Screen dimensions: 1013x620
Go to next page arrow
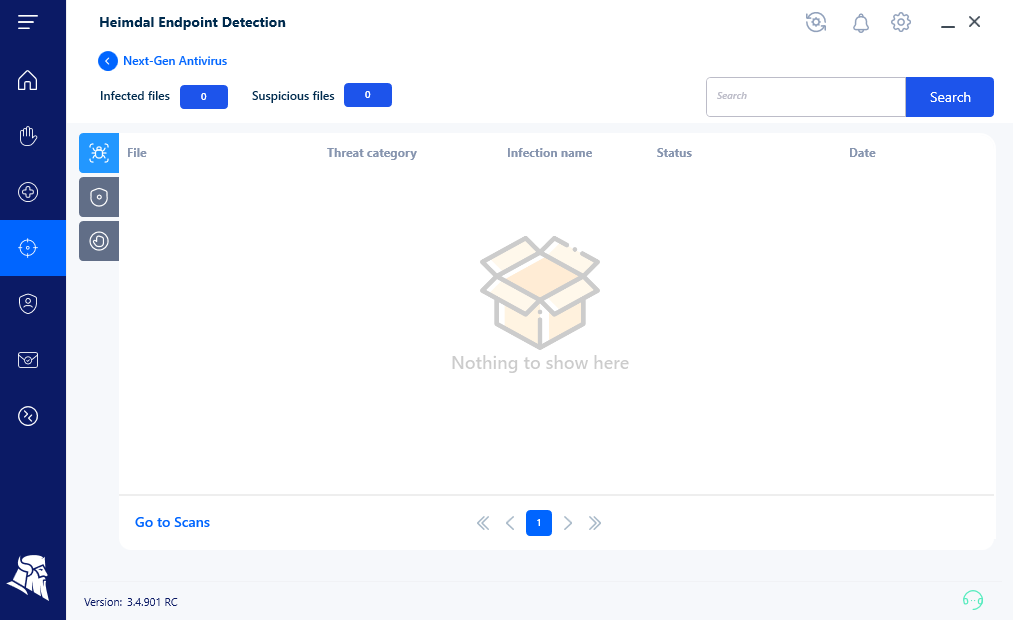568,523
